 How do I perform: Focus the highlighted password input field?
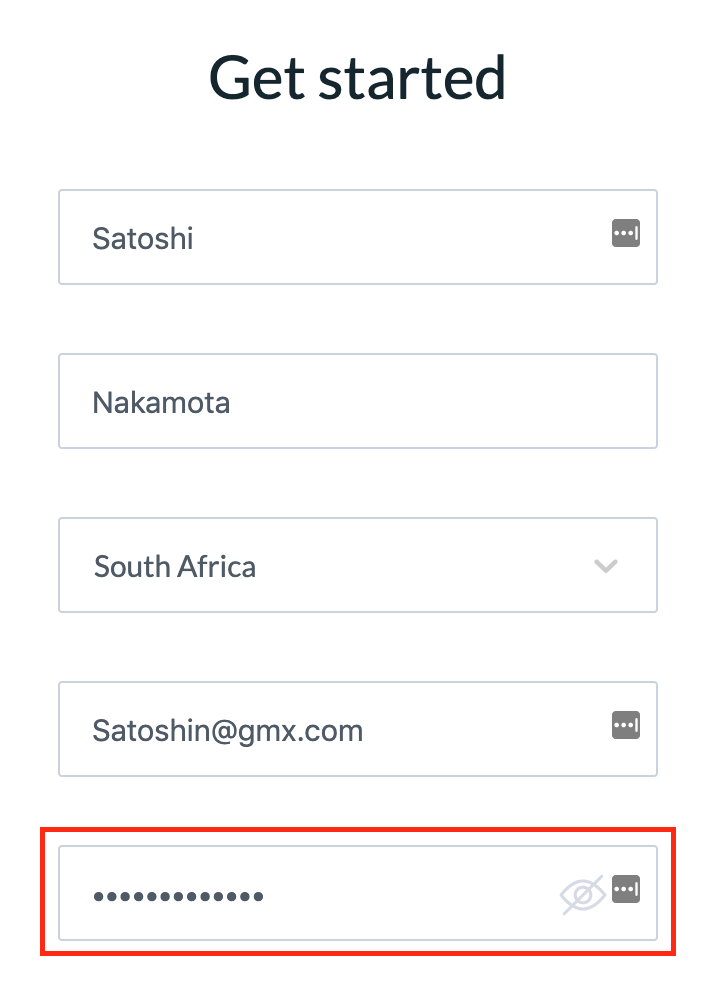click(358, 893)
